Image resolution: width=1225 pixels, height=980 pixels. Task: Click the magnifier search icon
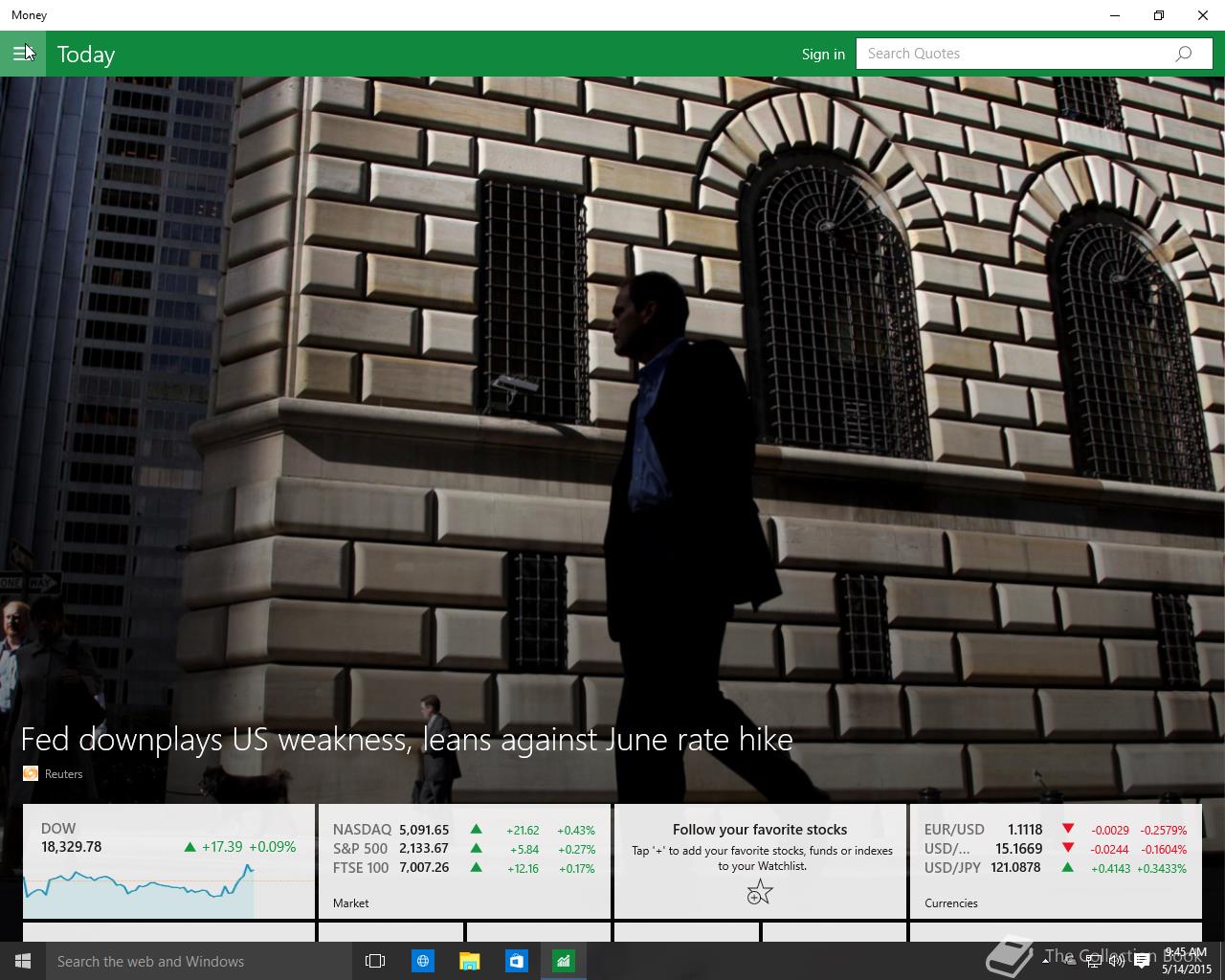tap(1184, 54)
